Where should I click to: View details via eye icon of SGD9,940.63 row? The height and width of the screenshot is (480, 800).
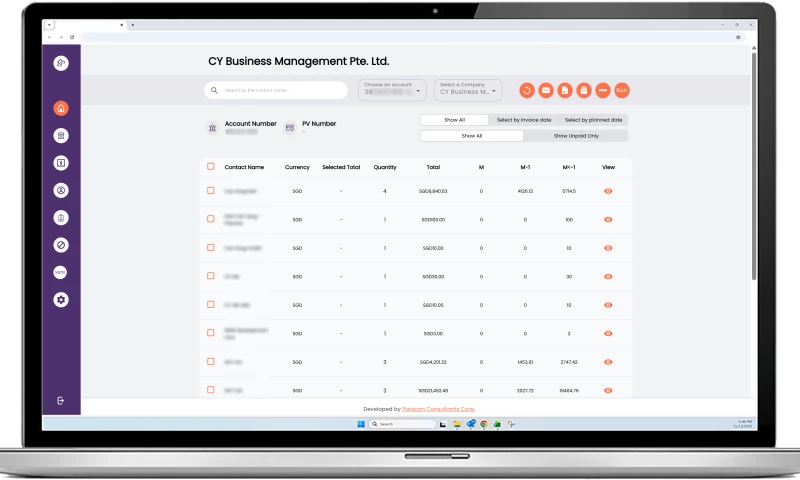point(608,191)
